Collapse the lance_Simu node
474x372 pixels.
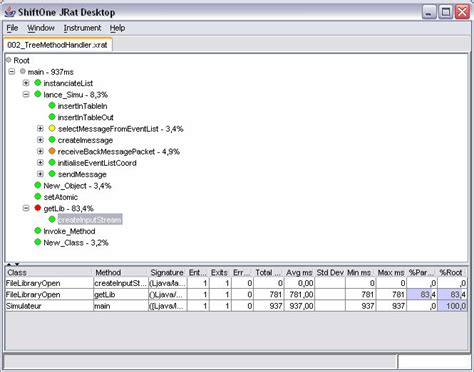[x=26, y=95]
